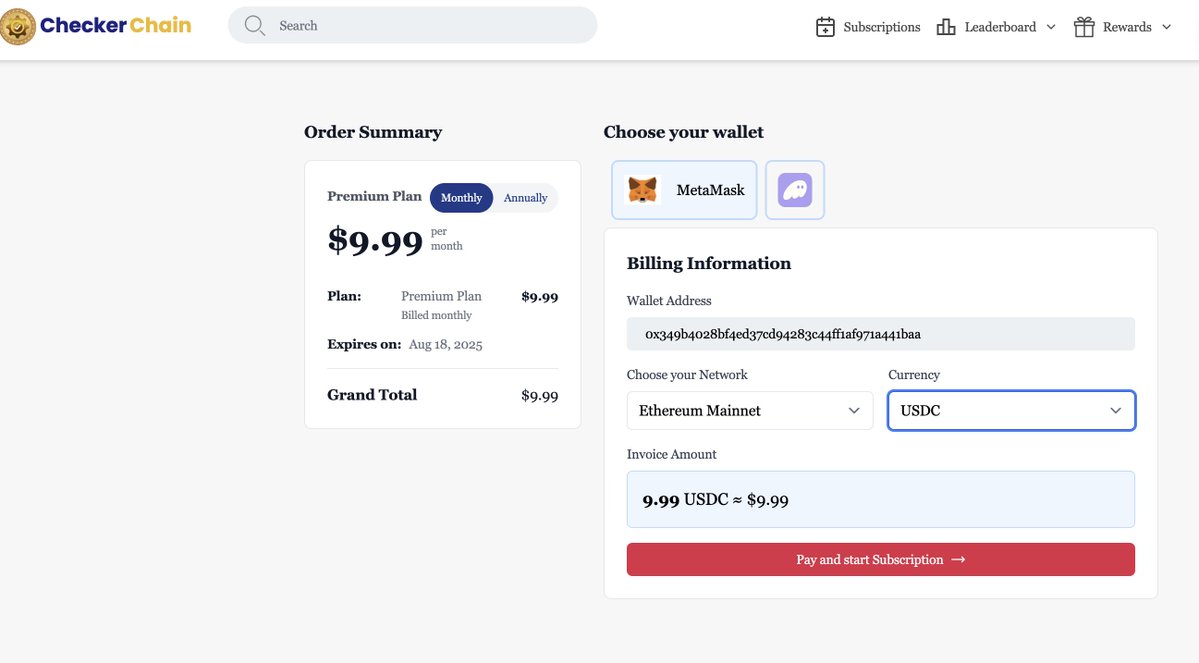Click the CheckerChain gear logo icon
The height and width of the screenshot is (663, 1199).
pyautogui.click(x=18, y=26)
